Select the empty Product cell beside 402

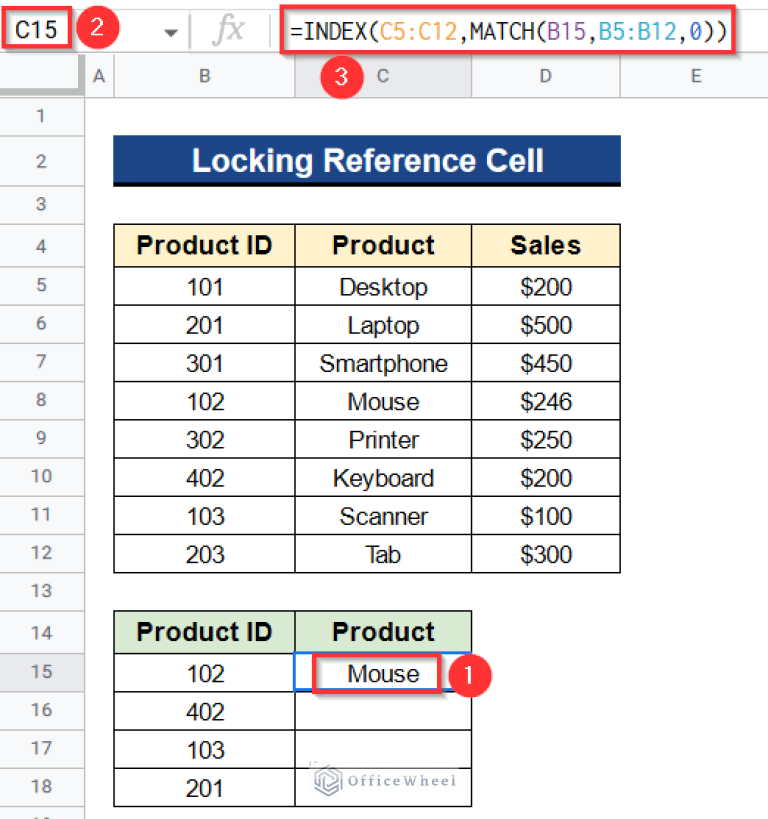[x=383, y=711]
